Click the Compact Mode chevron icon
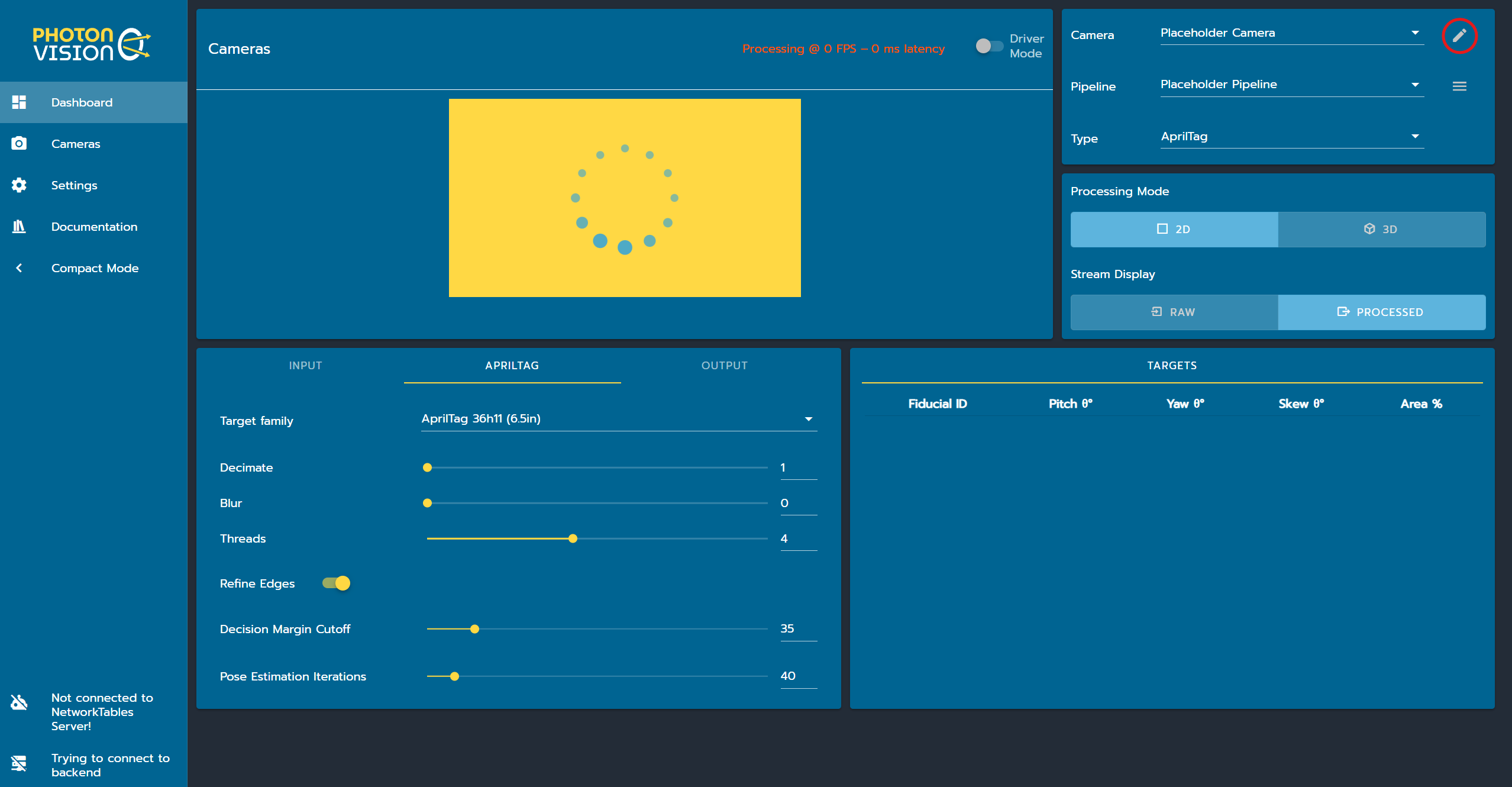This screenshot has height=787, width=1512. [19, 268]
